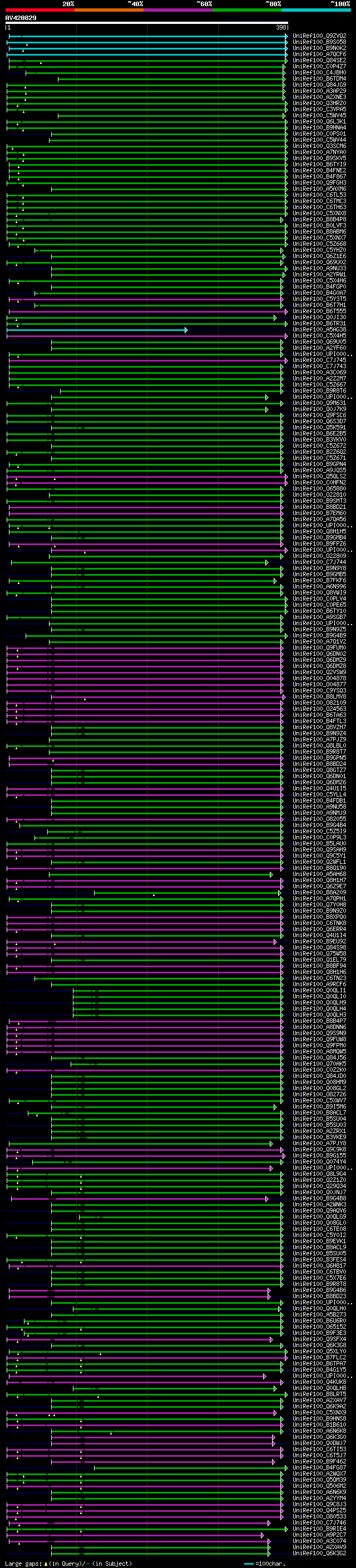Select label UniRef100_A9JQS5

[x=319, y=471]
